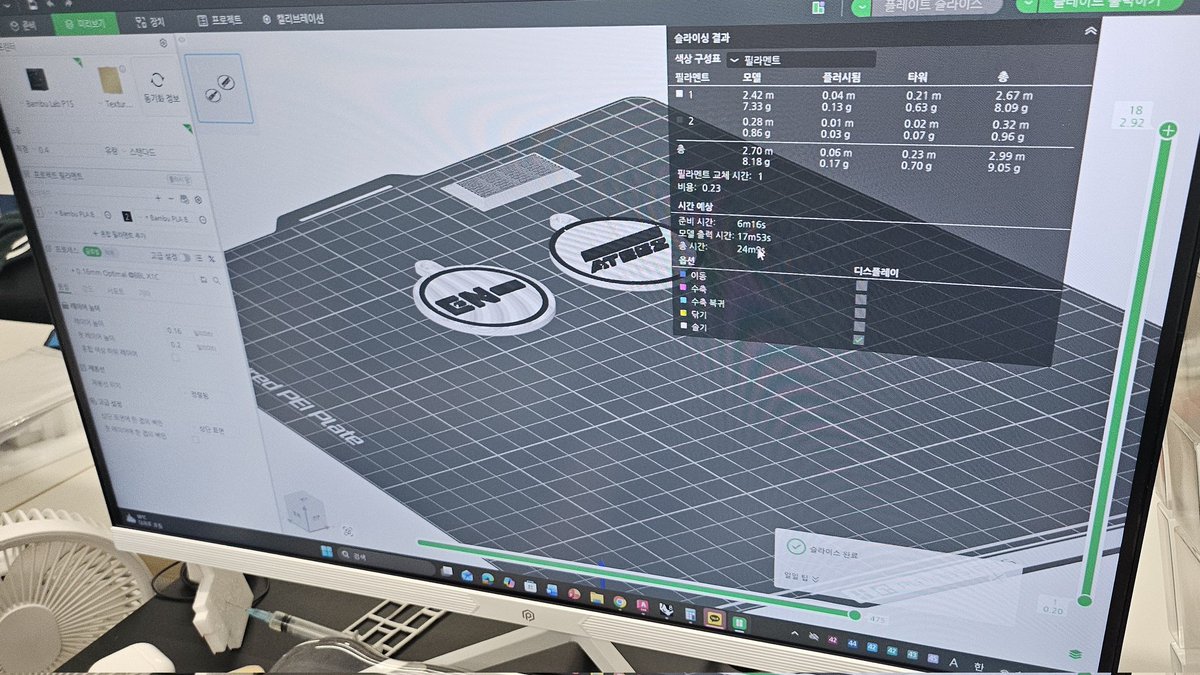Open filament settings gear icon

196,199
